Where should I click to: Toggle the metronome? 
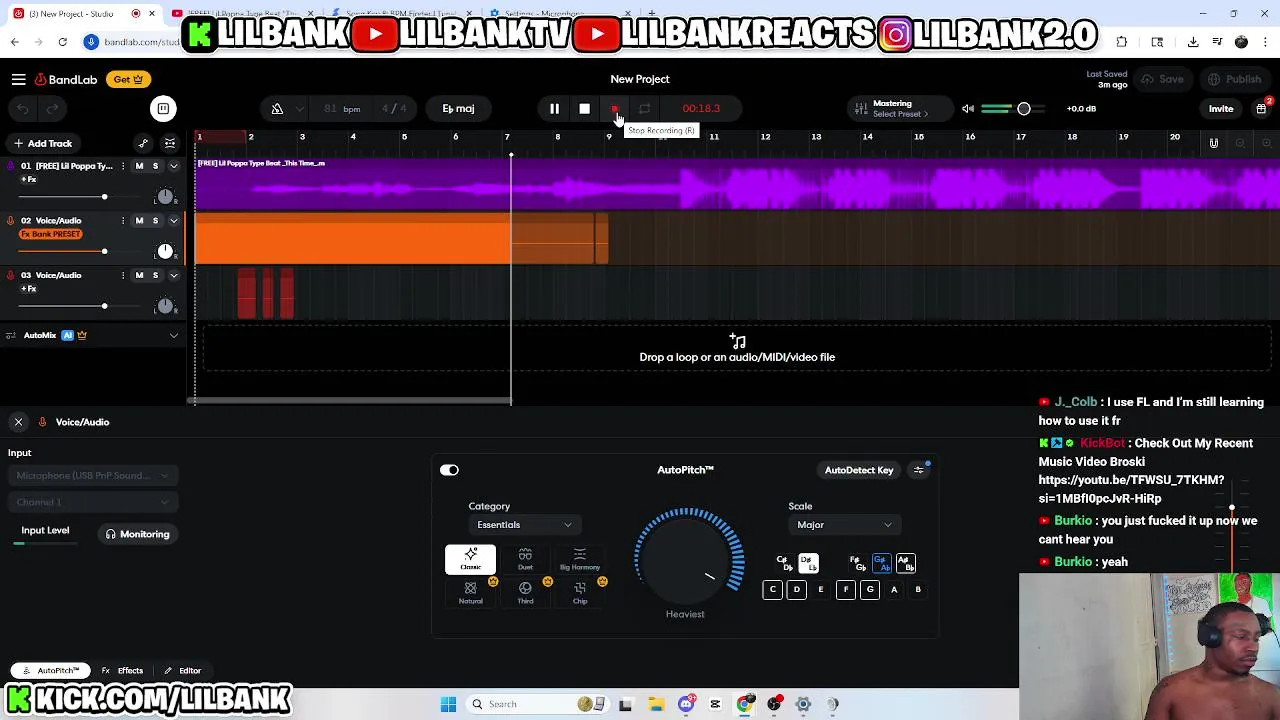(x=277, y=108)
